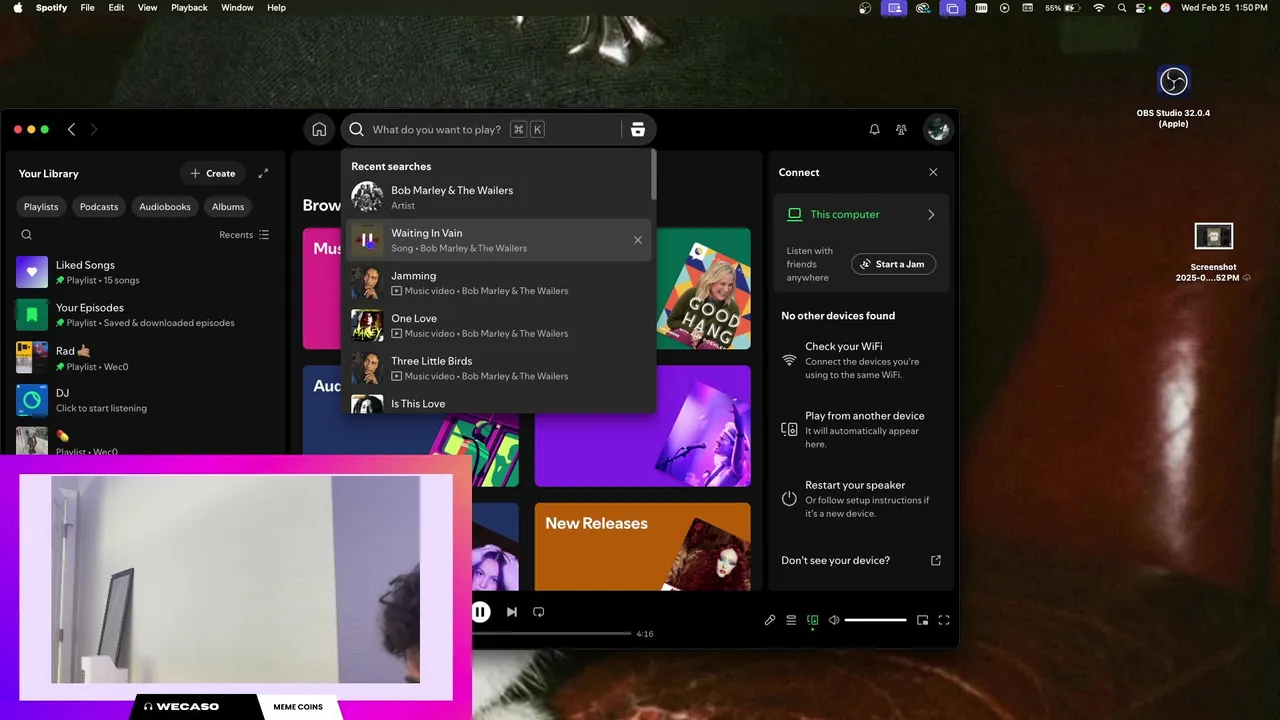Image resolution: width=1280 pixels, height=720 pixels.
Task: Select Three Little Birds music video result
Action: point(499,368)
